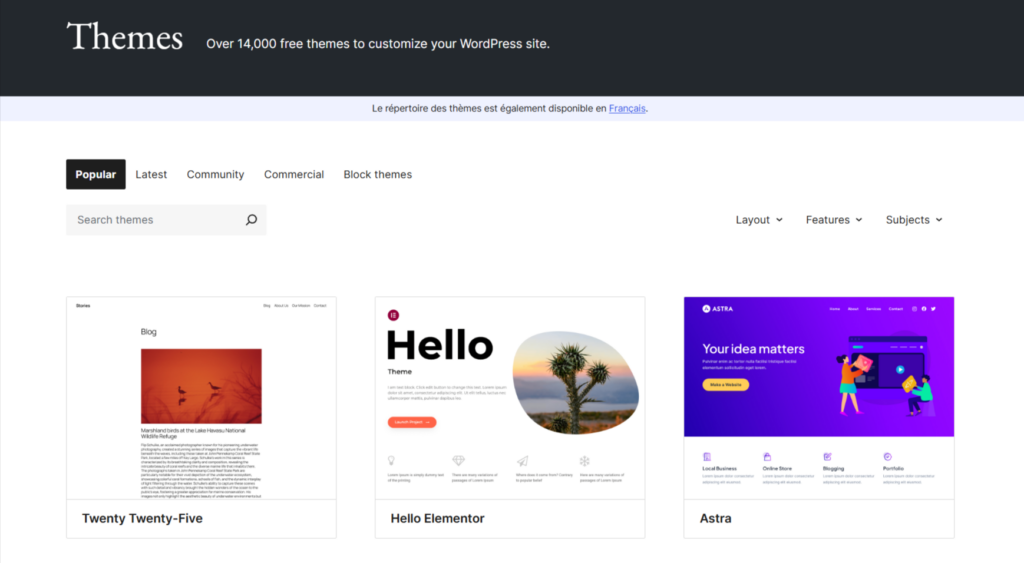Follow the Français language link
This screenshot has height=563, width=1024.
coord(627,108)
